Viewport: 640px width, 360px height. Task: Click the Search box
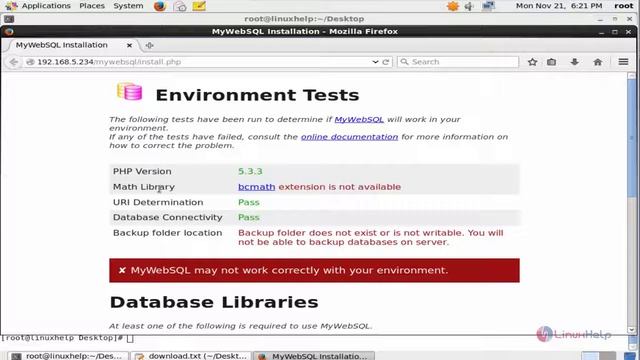458,62
